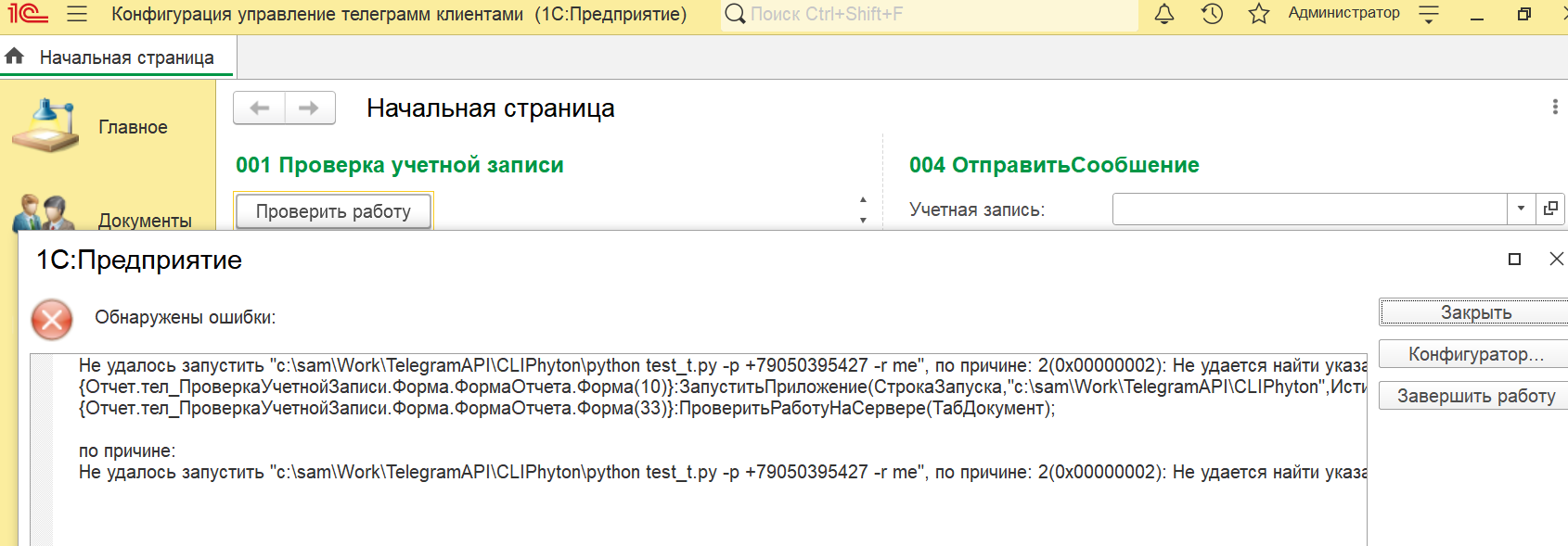Go forward with the right arrow button
Screen dimensions: 1568x546
[x=309, y=108]
